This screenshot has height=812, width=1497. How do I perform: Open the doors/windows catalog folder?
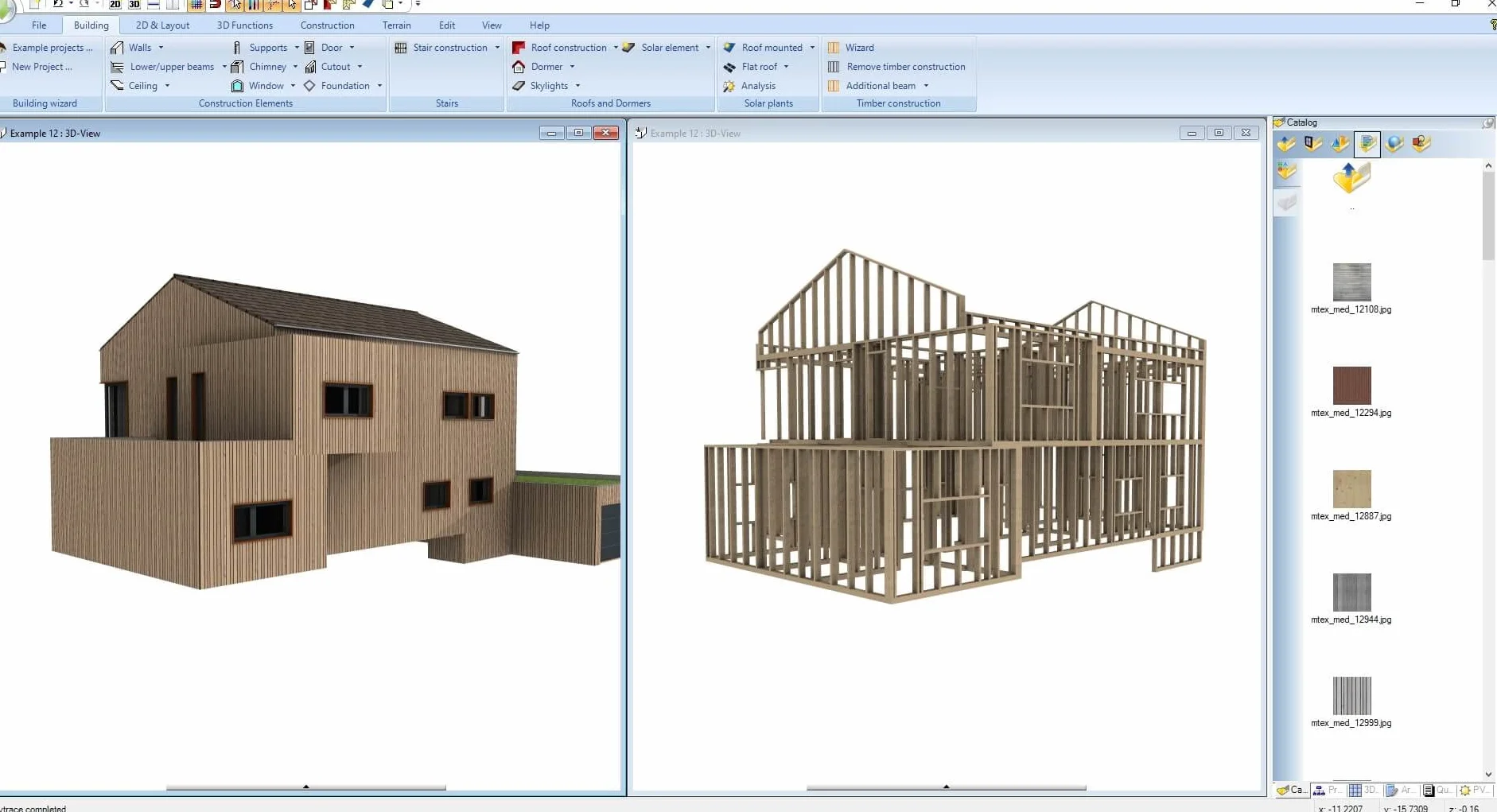pos(1313,144)
